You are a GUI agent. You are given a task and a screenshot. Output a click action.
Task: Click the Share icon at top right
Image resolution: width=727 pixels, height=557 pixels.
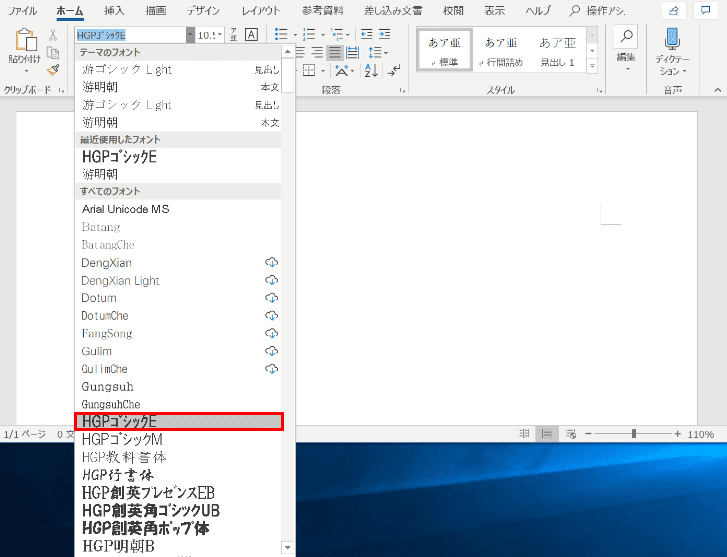(x=674, y=11)
